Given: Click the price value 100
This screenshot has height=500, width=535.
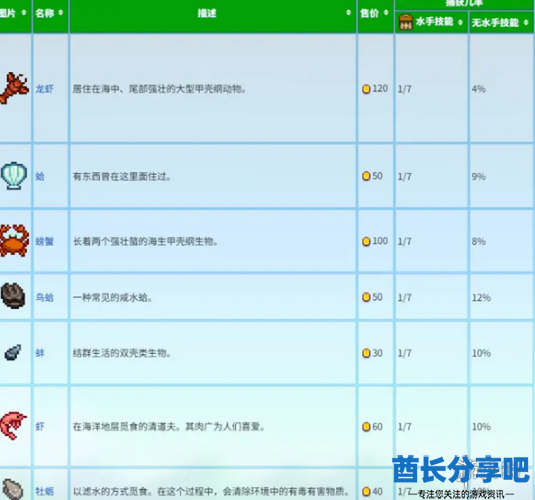Looking at the screenshot, I should [380, 241].
